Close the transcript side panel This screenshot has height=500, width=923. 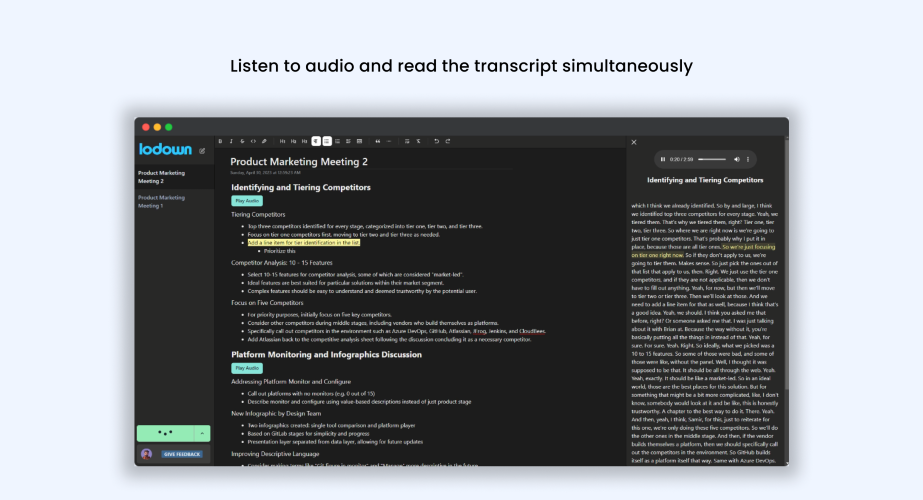634,142
